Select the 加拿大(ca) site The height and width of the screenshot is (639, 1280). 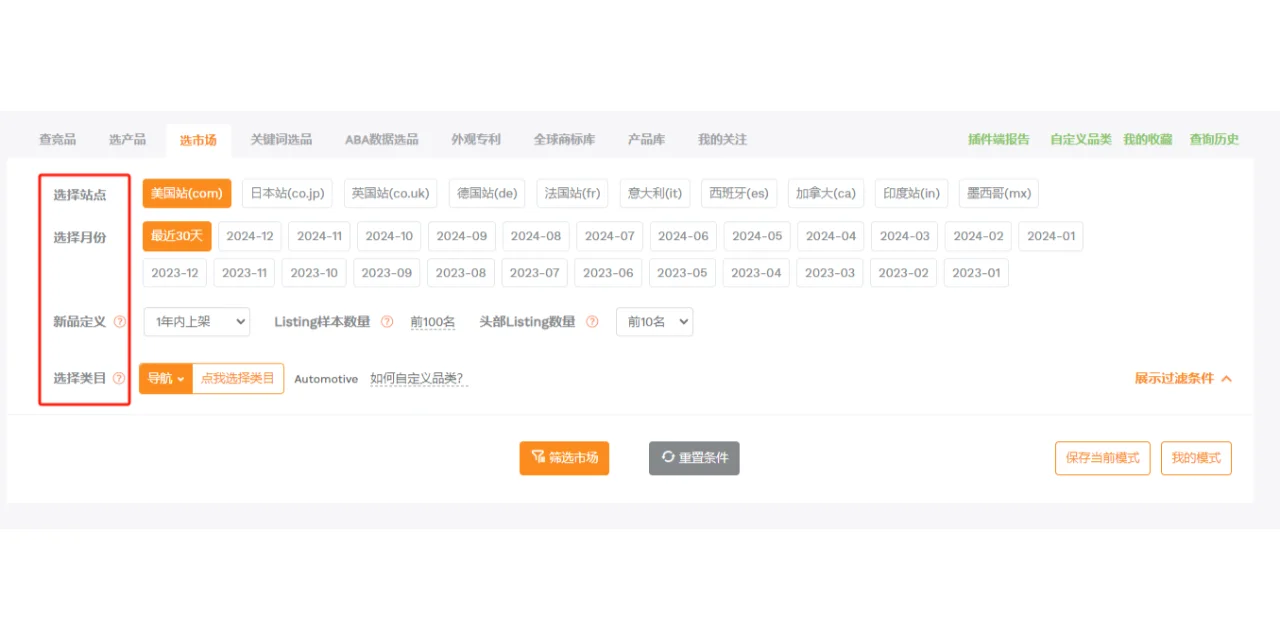tap(826, 193)
